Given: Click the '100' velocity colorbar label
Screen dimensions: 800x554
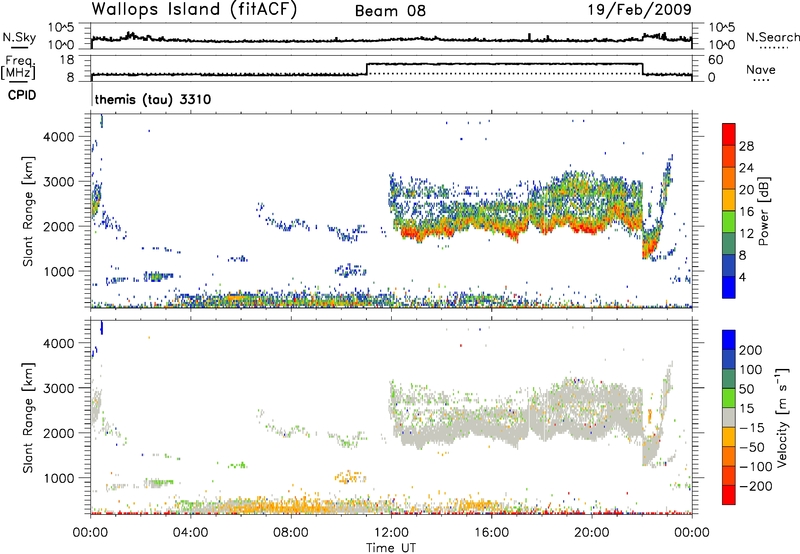Looking at the screenshot, I should pos(751,370).
